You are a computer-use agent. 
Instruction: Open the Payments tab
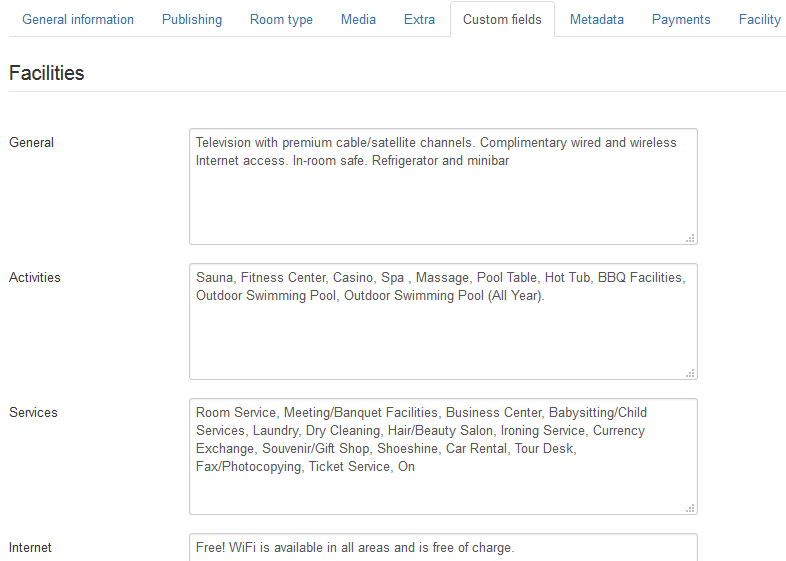[681, 20]
